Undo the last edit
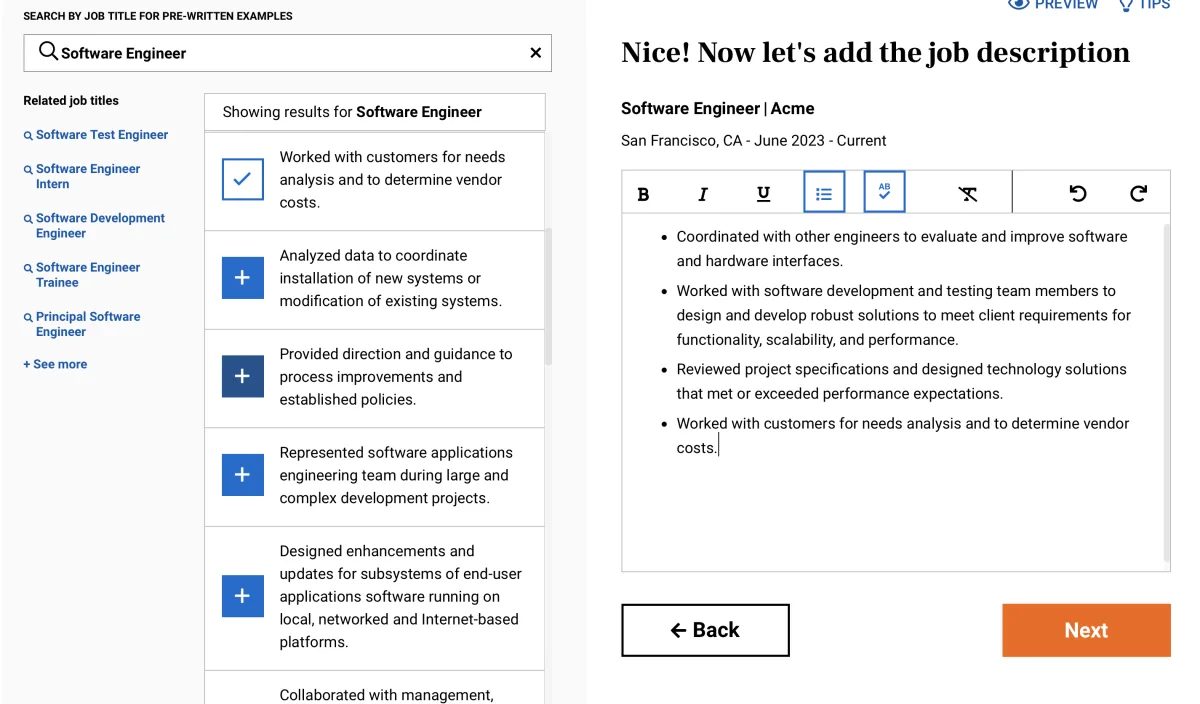 1078,194
